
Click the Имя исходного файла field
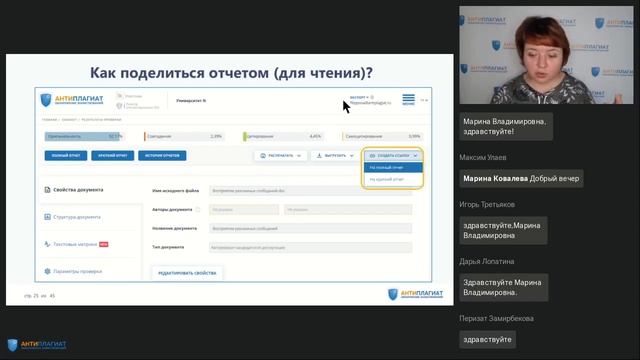[x=311, y=191]
